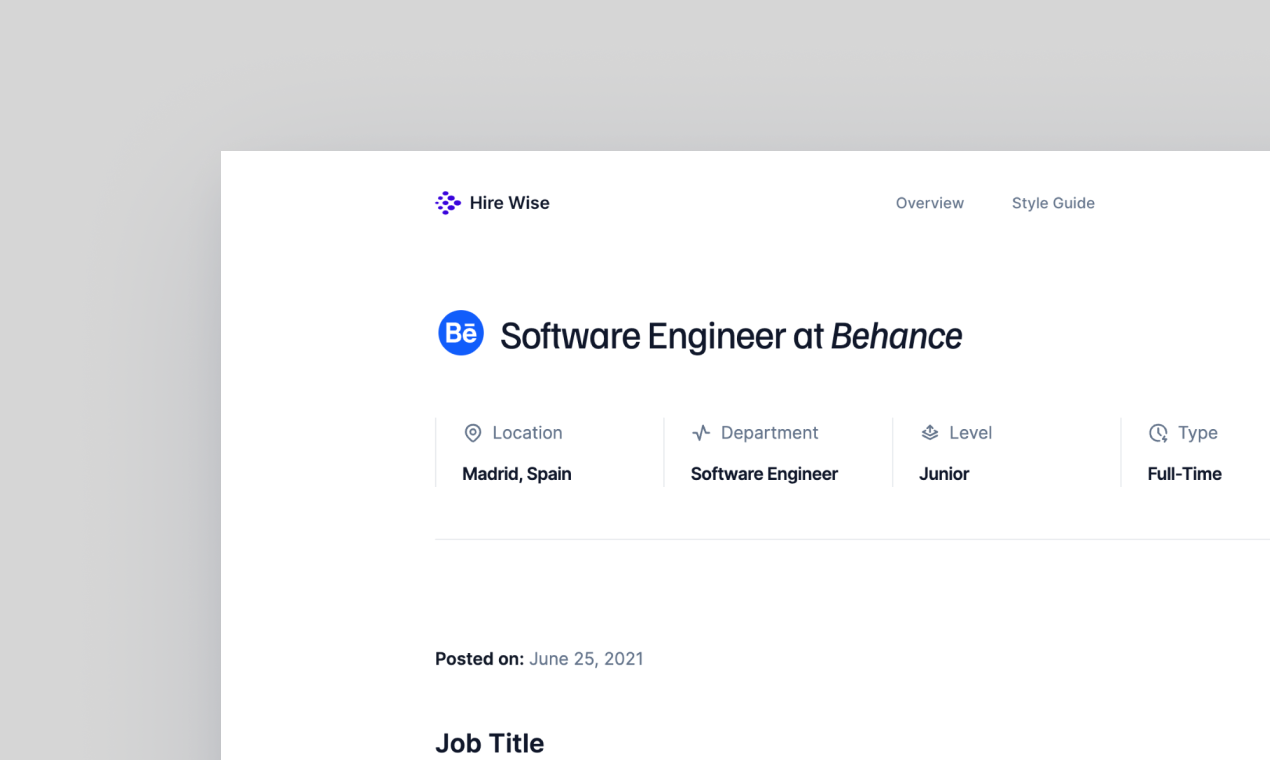Click the Hire Wise logo icon
Image resolution: width=1270 pixels, height=760 pixels.
pos(448,203)
